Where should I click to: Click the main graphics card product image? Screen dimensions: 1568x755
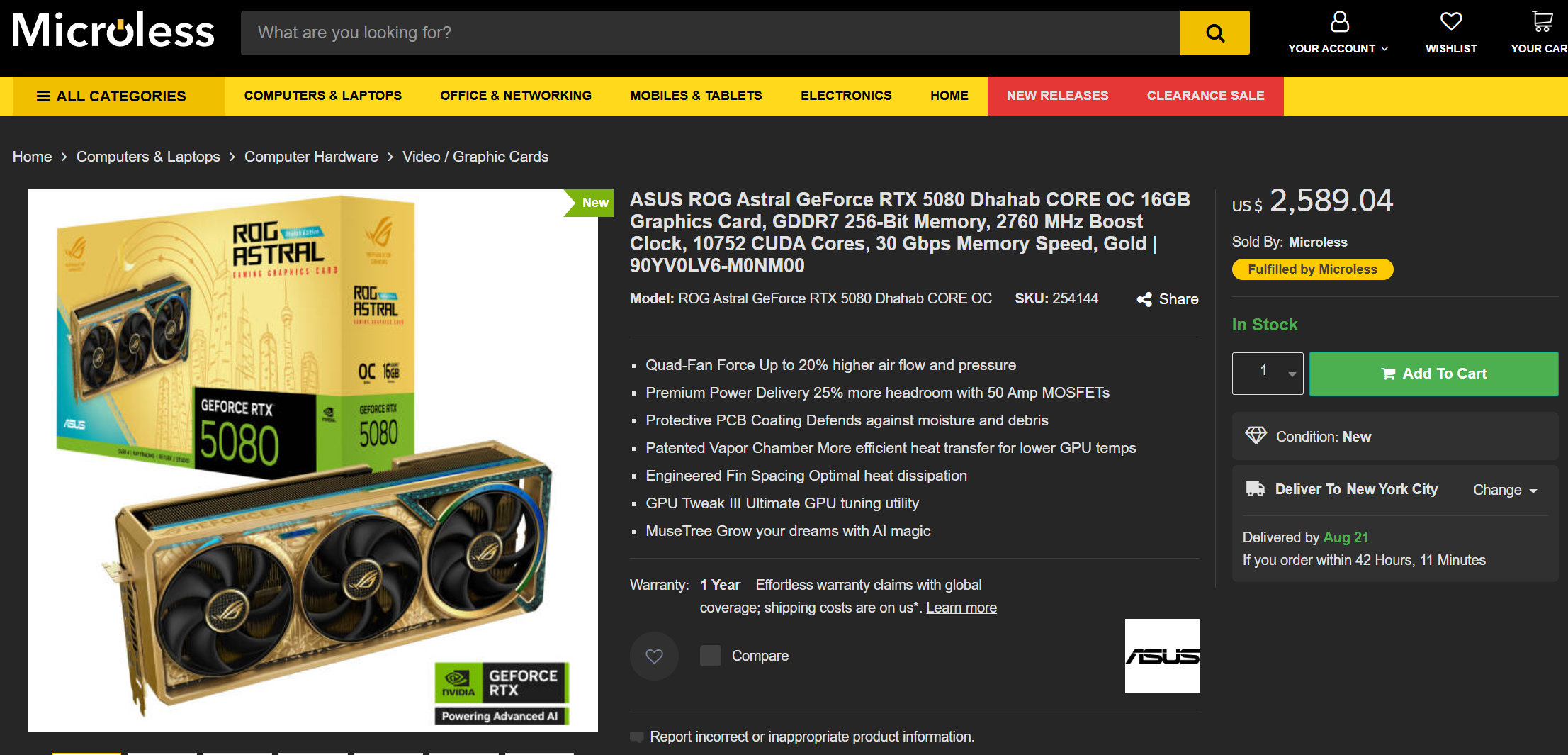click(313, 460)
